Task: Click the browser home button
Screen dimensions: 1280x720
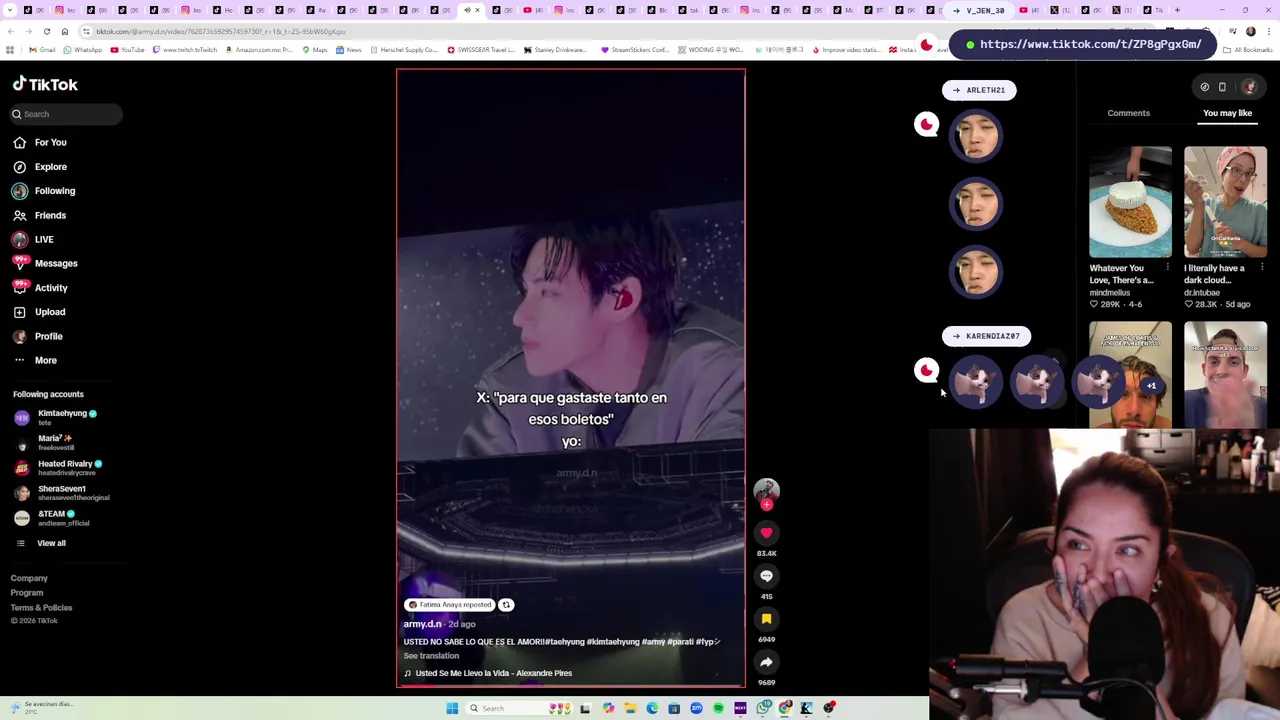Action: point(64,32)
